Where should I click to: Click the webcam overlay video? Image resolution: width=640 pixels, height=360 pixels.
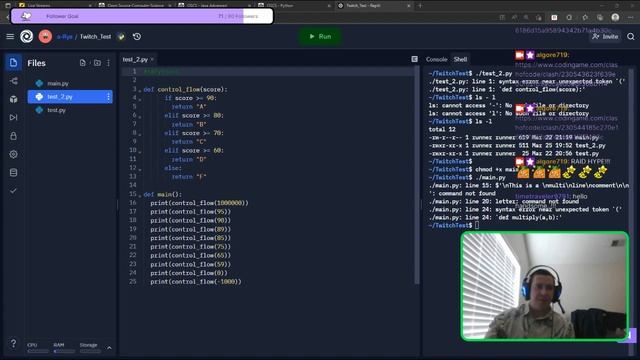544,286
